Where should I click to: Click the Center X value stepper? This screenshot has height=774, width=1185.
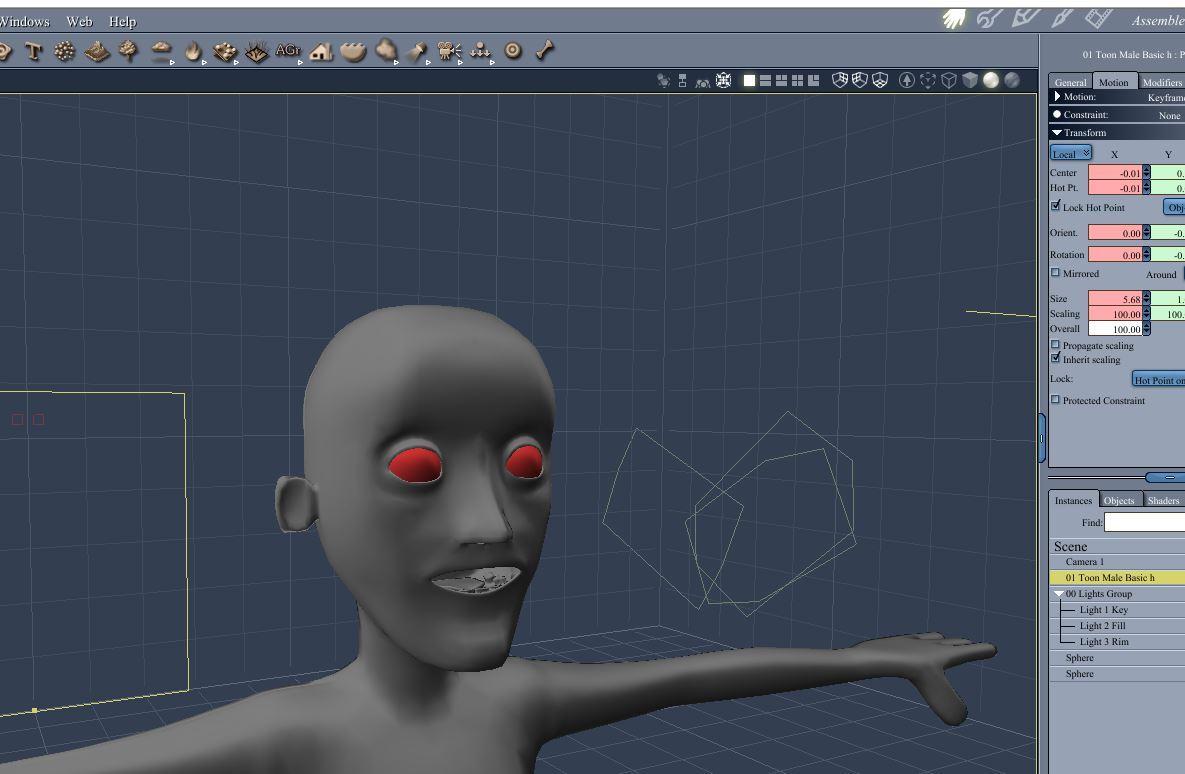point(1146,173)
